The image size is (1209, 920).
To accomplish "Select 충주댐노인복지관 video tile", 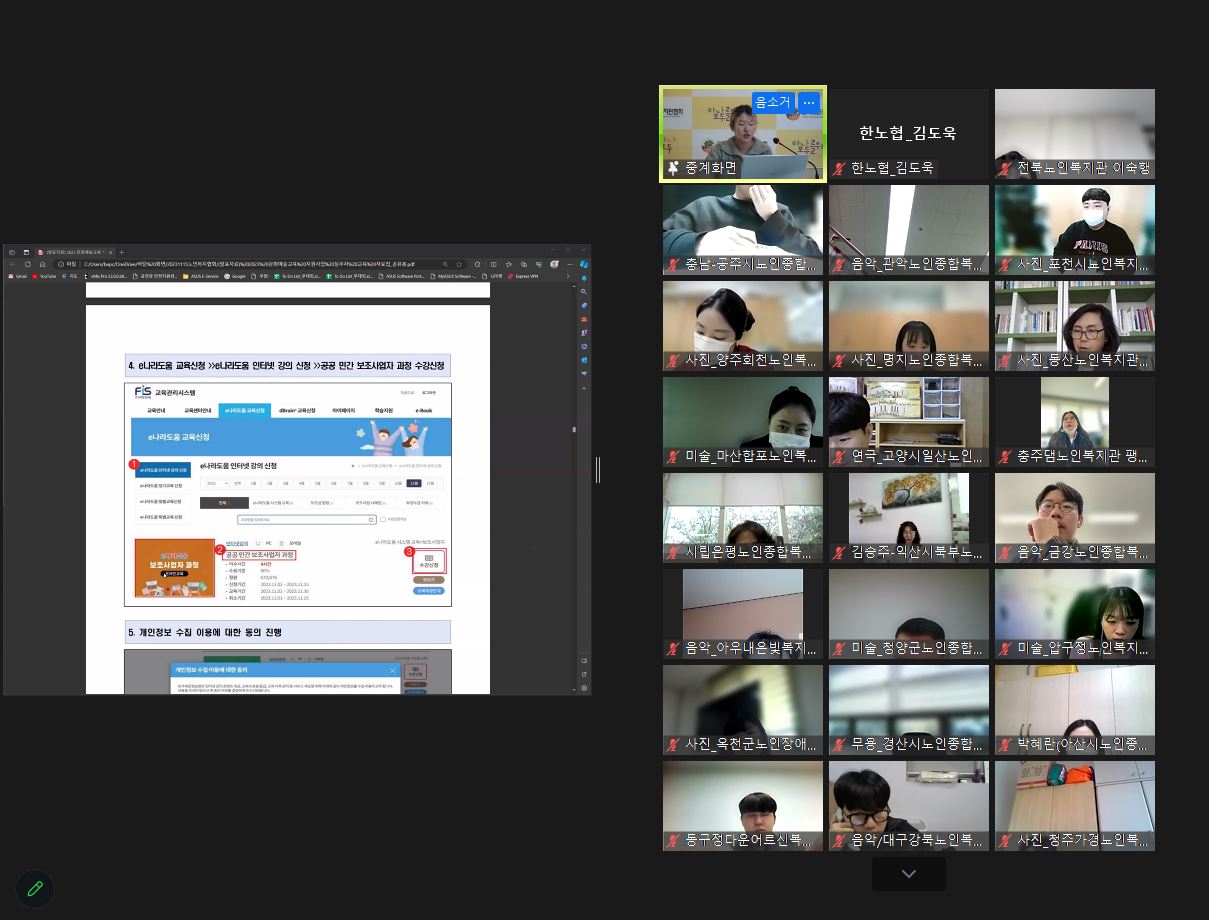I will pyautogui.click(x=1075, y=422).
